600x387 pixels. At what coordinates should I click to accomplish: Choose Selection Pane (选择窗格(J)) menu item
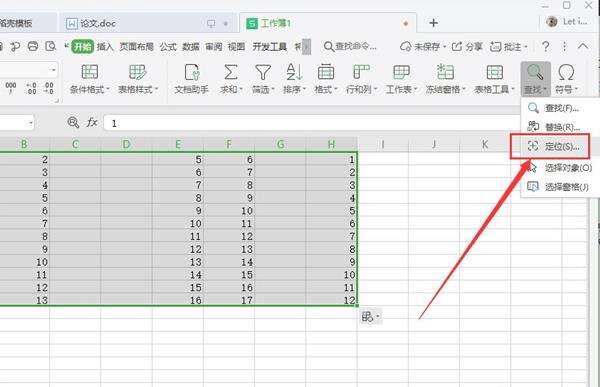tap(560, 187)
